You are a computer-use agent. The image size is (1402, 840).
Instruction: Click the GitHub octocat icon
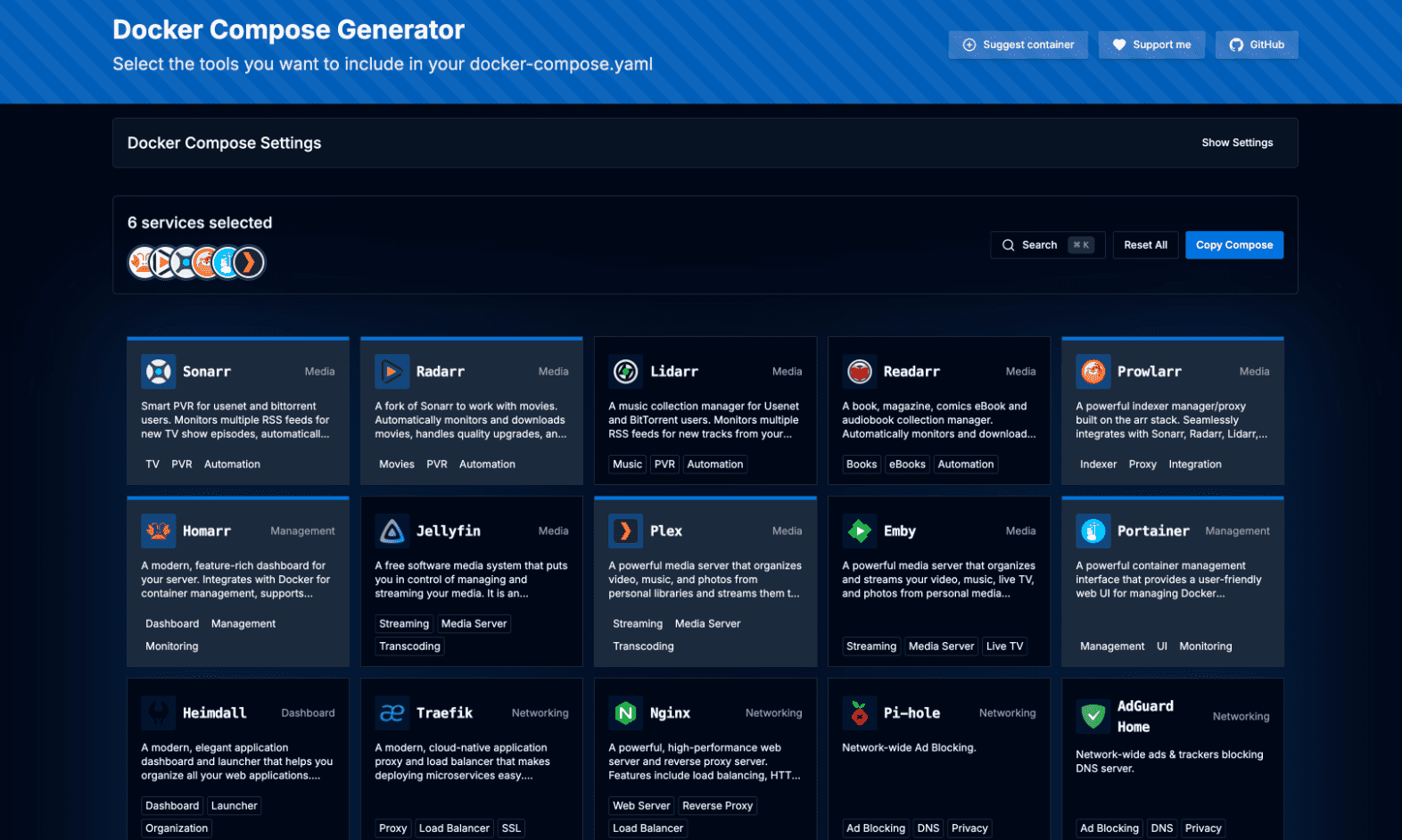[x=1236, y=45]
